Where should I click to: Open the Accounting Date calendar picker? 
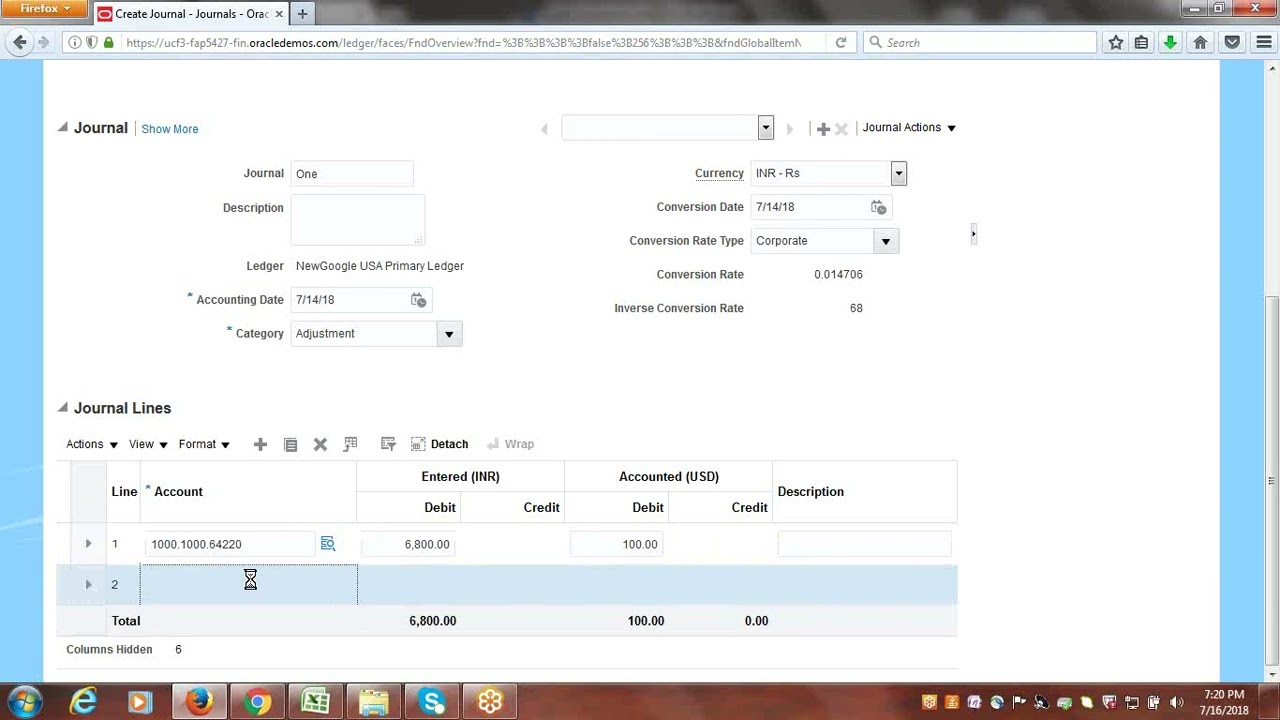coord(418,300)
